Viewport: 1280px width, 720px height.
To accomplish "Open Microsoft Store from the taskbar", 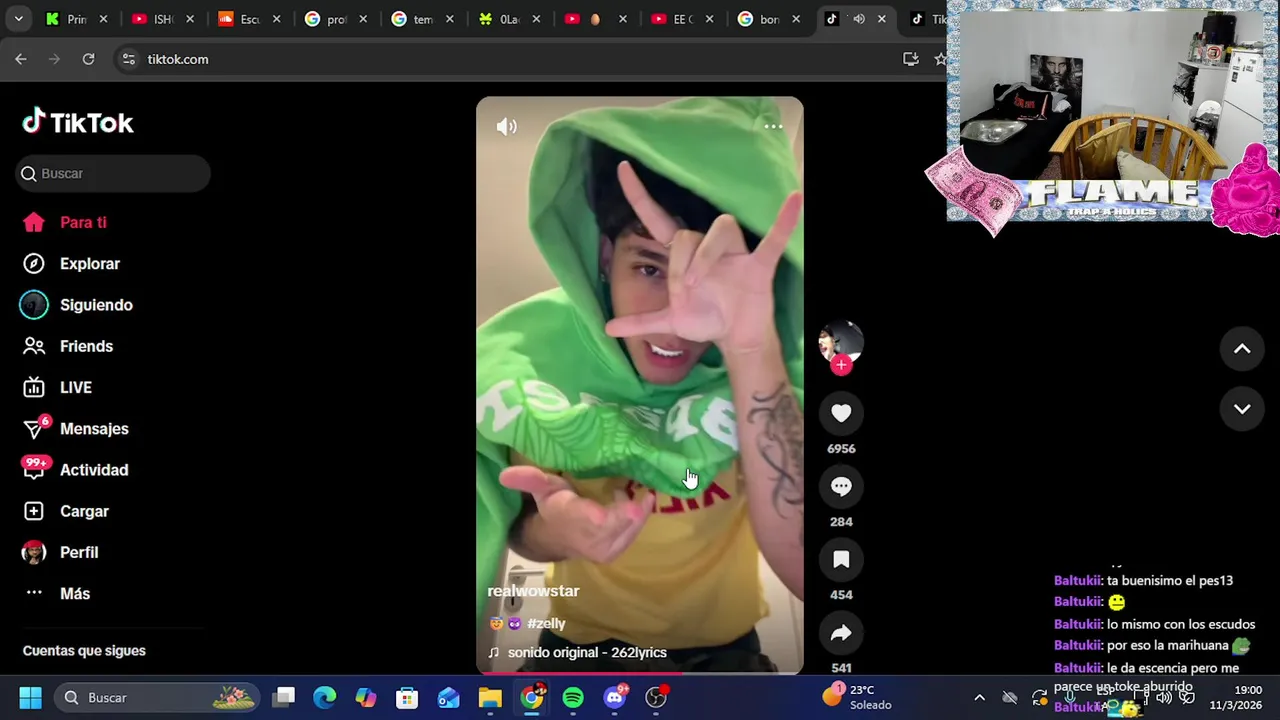I will [407, 697].
